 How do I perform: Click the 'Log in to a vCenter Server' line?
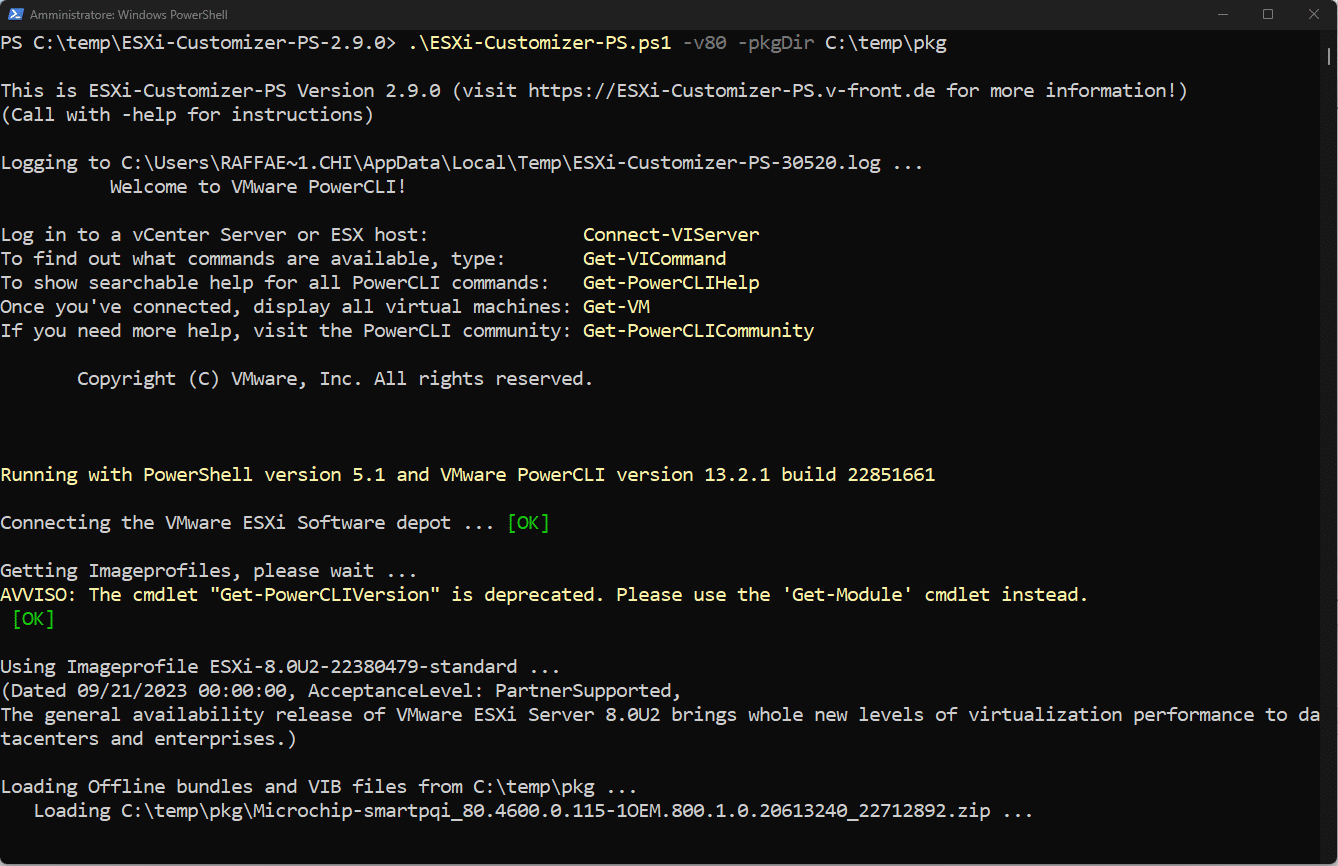(x=214, y=235)
